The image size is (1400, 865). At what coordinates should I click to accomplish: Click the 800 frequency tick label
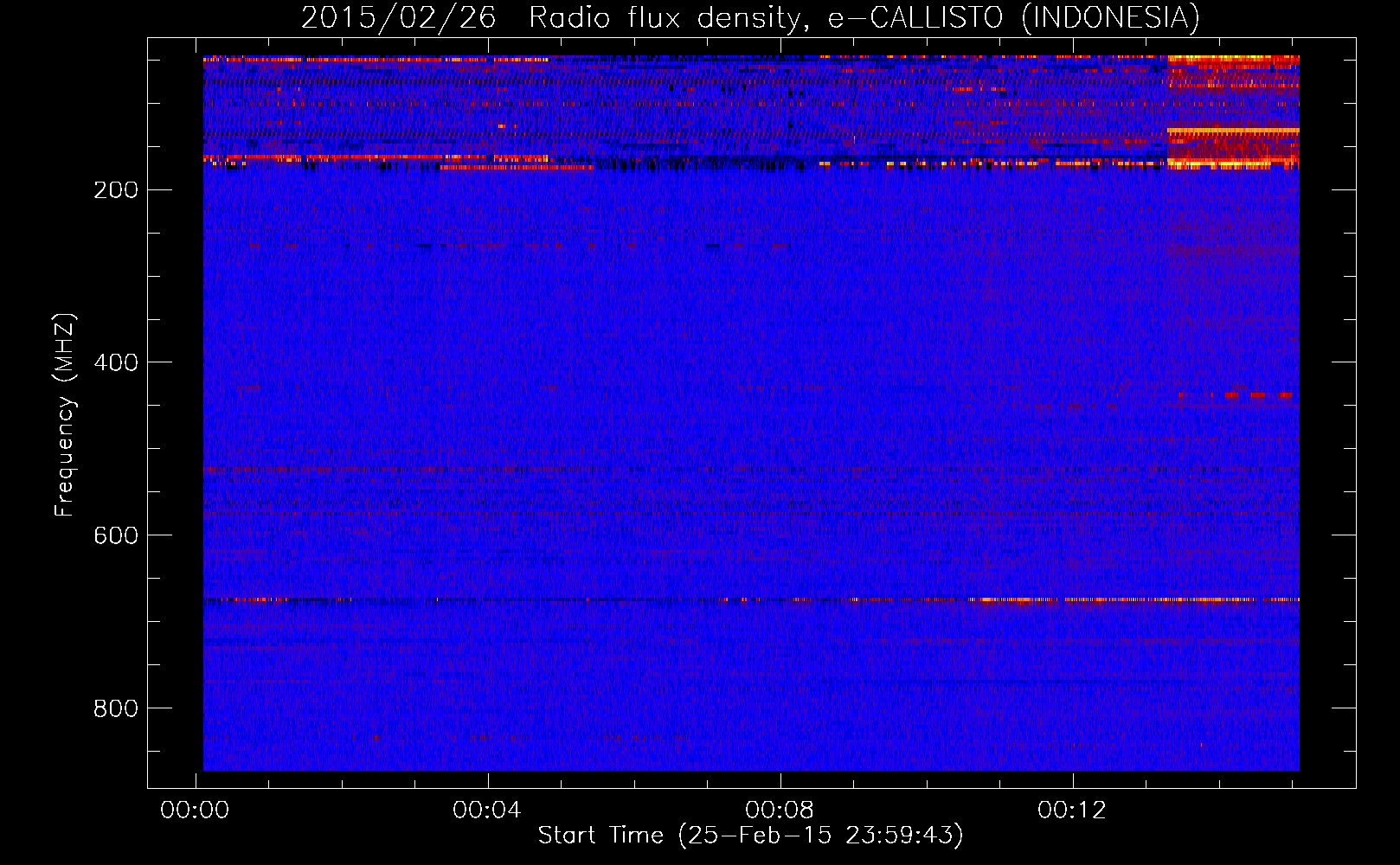(116, 709)
